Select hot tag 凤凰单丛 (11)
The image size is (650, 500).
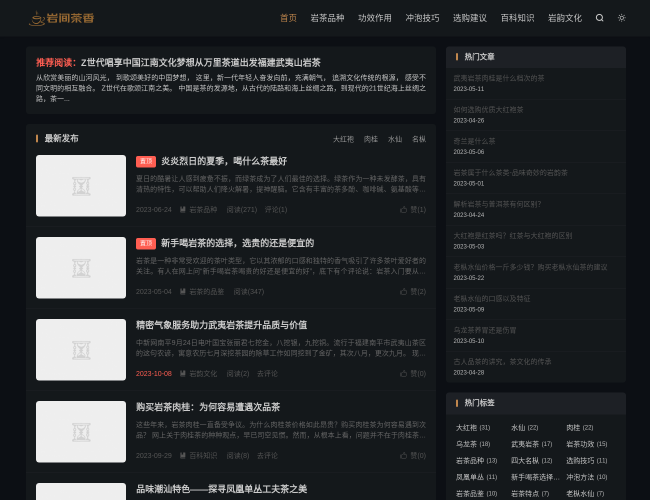(476, 477)
